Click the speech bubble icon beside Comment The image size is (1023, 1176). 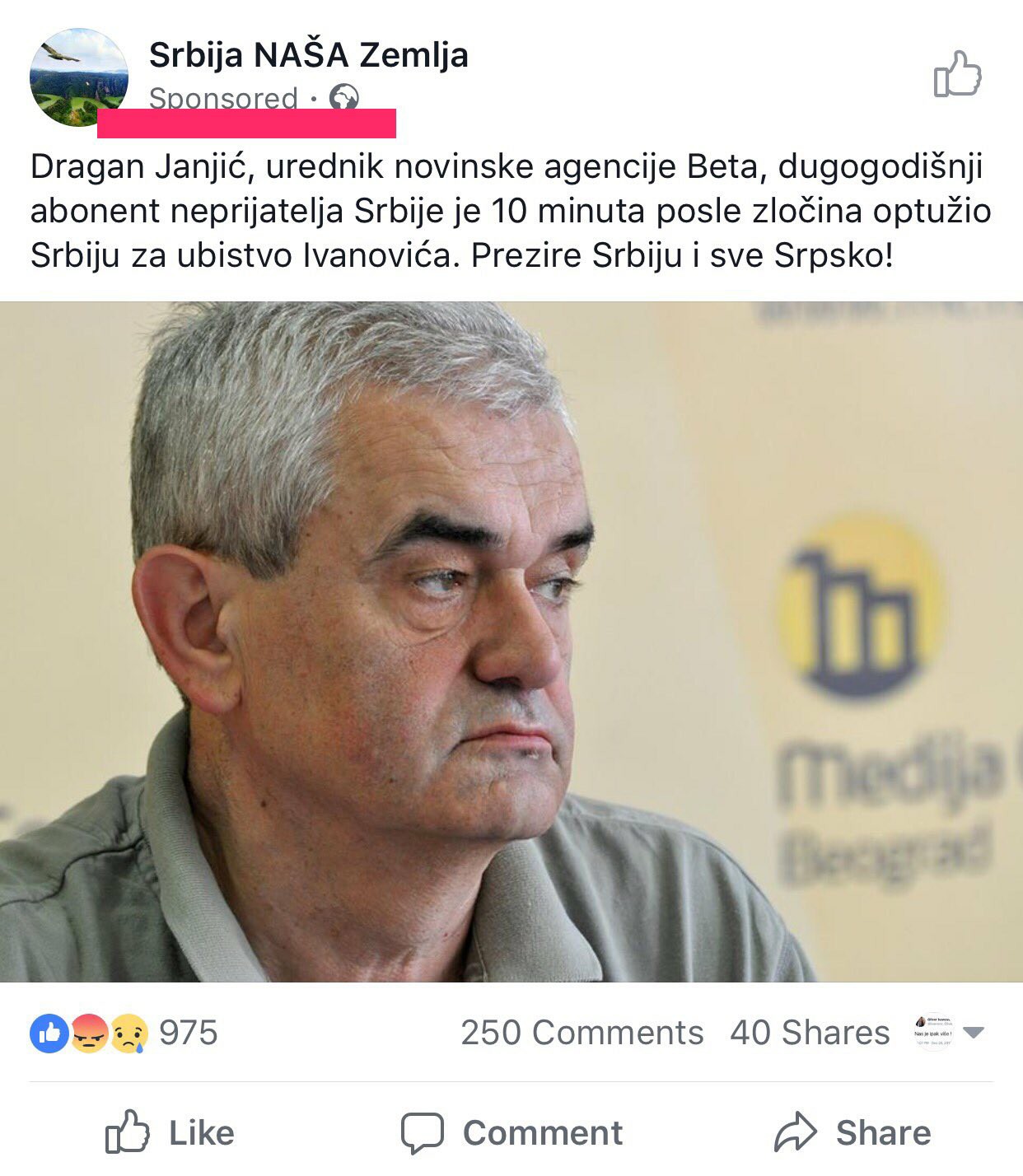(423, 1133)
